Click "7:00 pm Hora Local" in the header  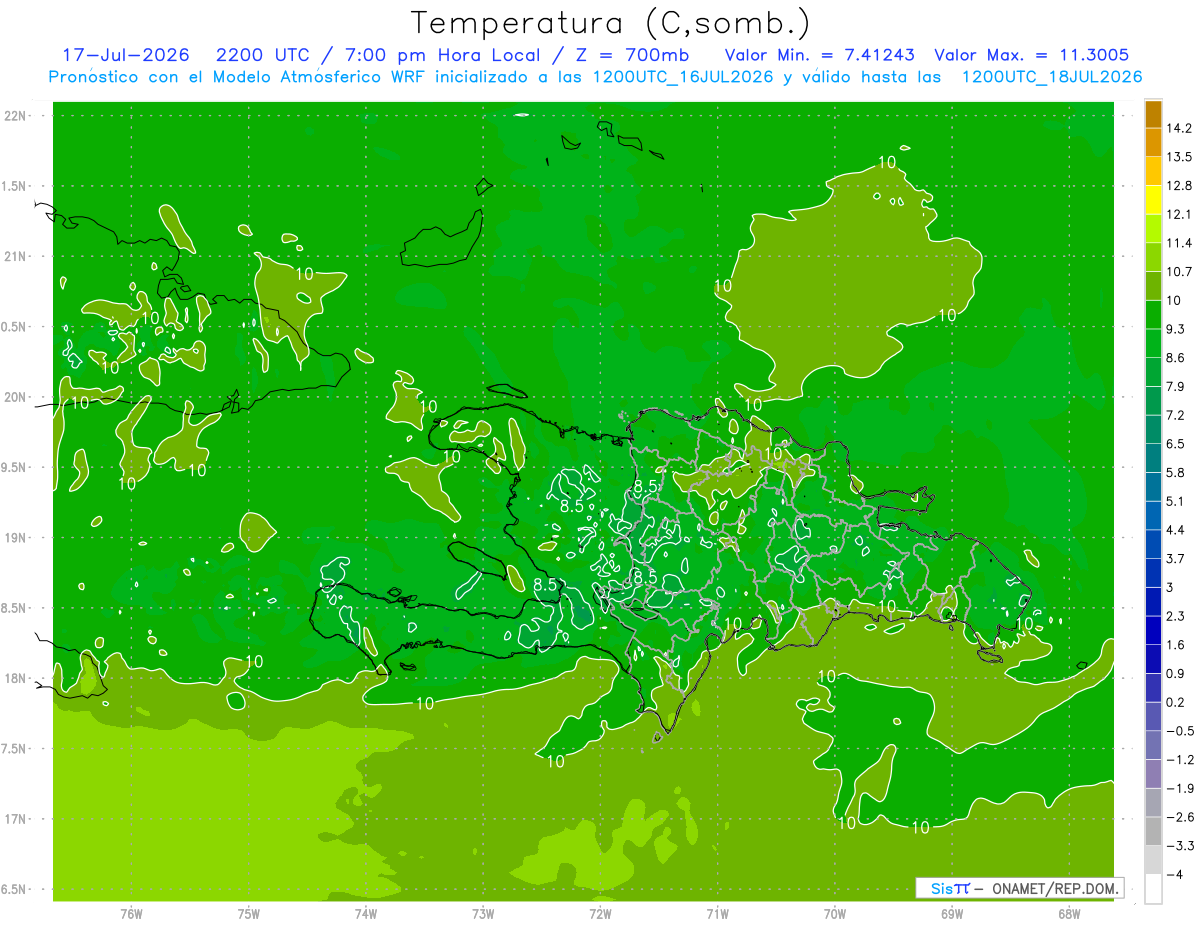(x=444, y=55)
